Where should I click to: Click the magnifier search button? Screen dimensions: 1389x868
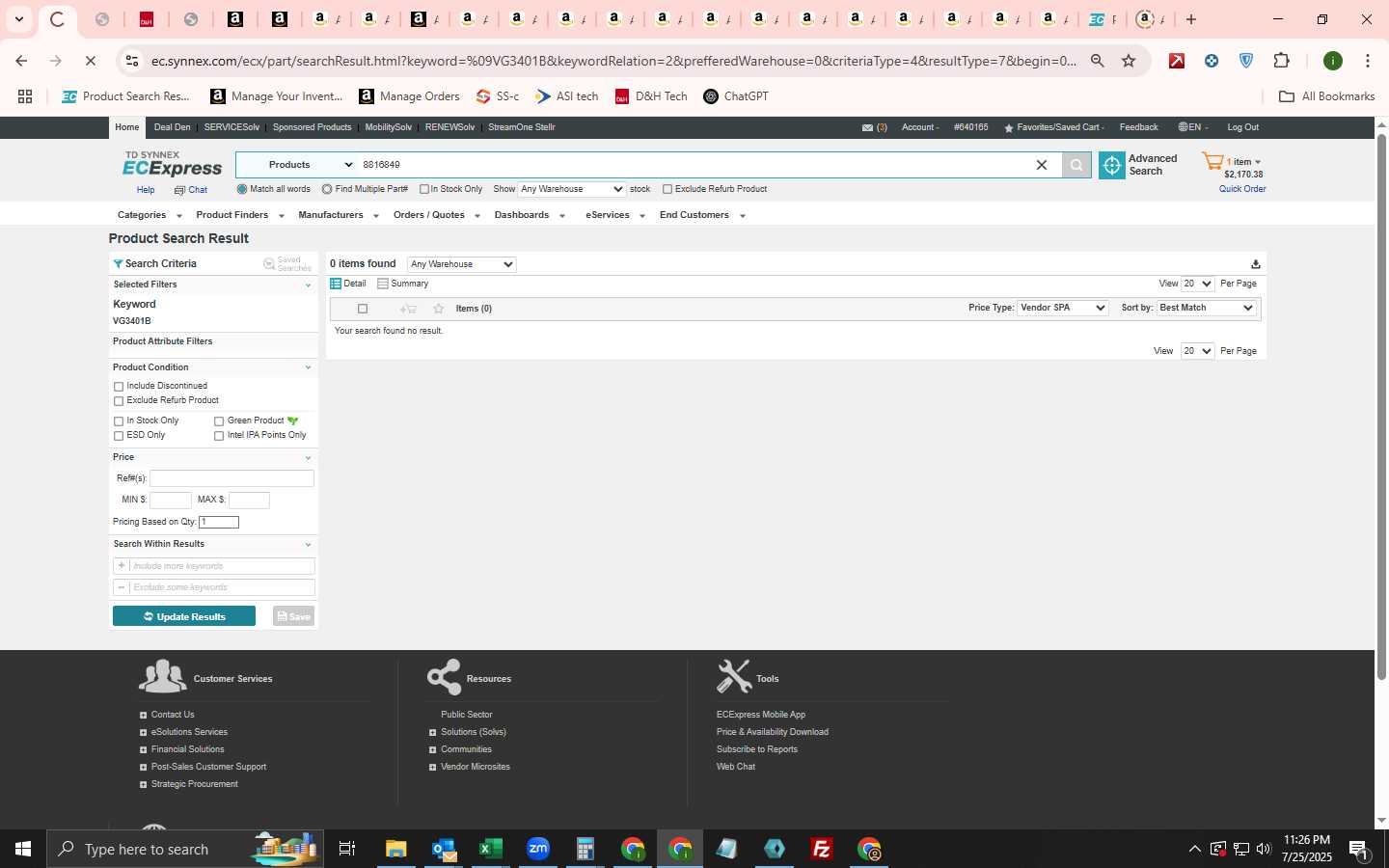click(1076, 165)
